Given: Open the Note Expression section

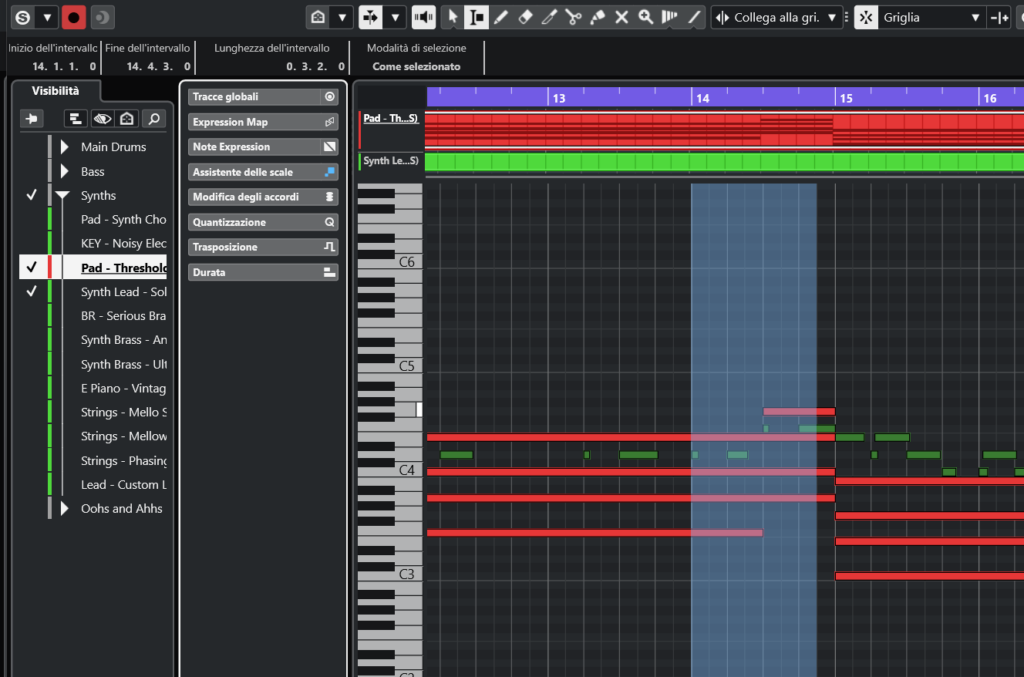Looking at the screenshot, I should 263,147.
